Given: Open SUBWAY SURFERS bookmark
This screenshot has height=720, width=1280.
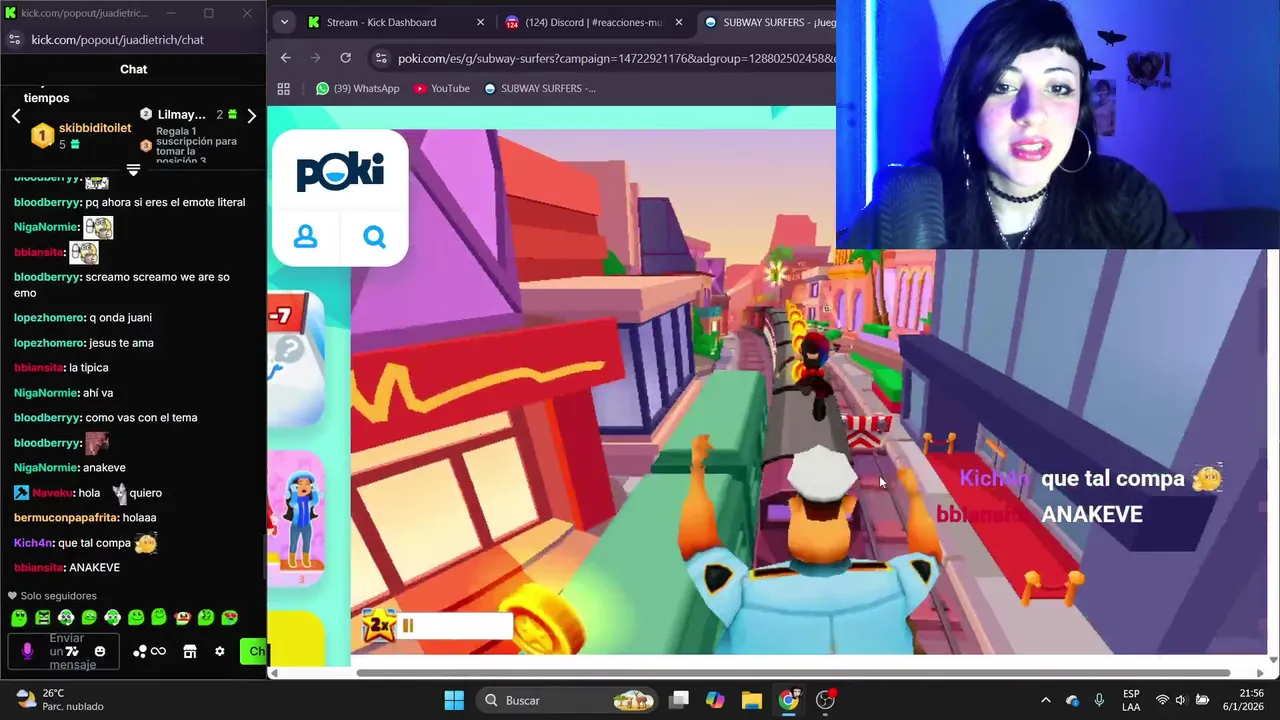Looking at the screenshot, I should point(540,88).
